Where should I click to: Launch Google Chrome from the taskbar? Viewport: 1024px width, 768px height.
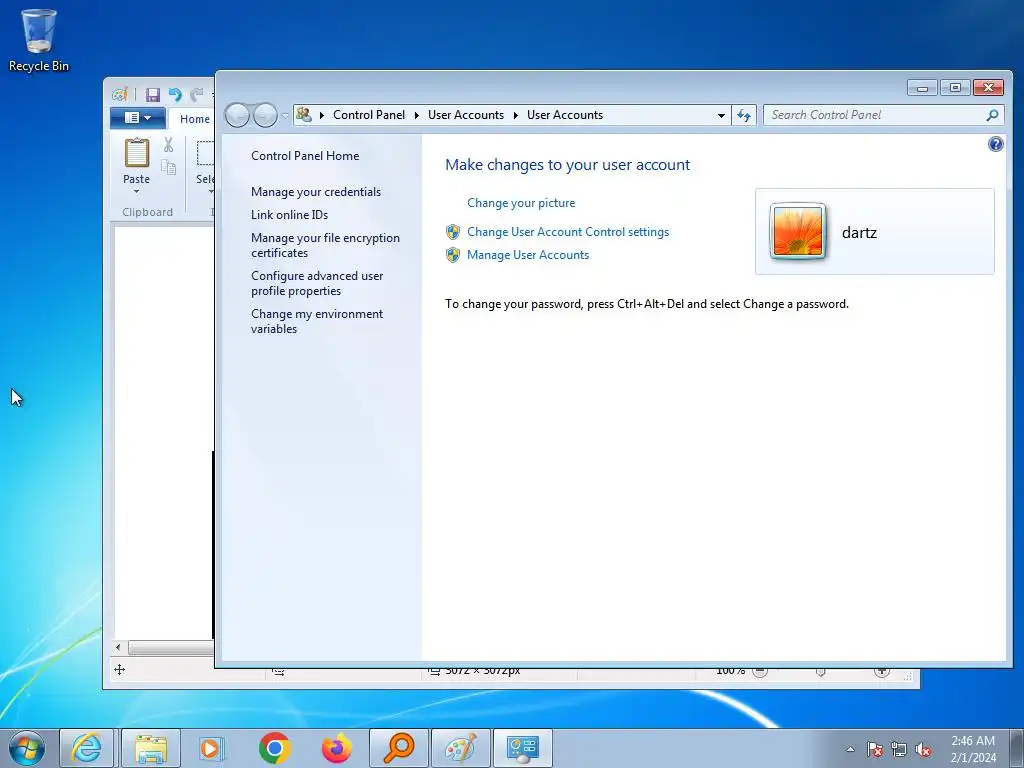coord(274,748)
